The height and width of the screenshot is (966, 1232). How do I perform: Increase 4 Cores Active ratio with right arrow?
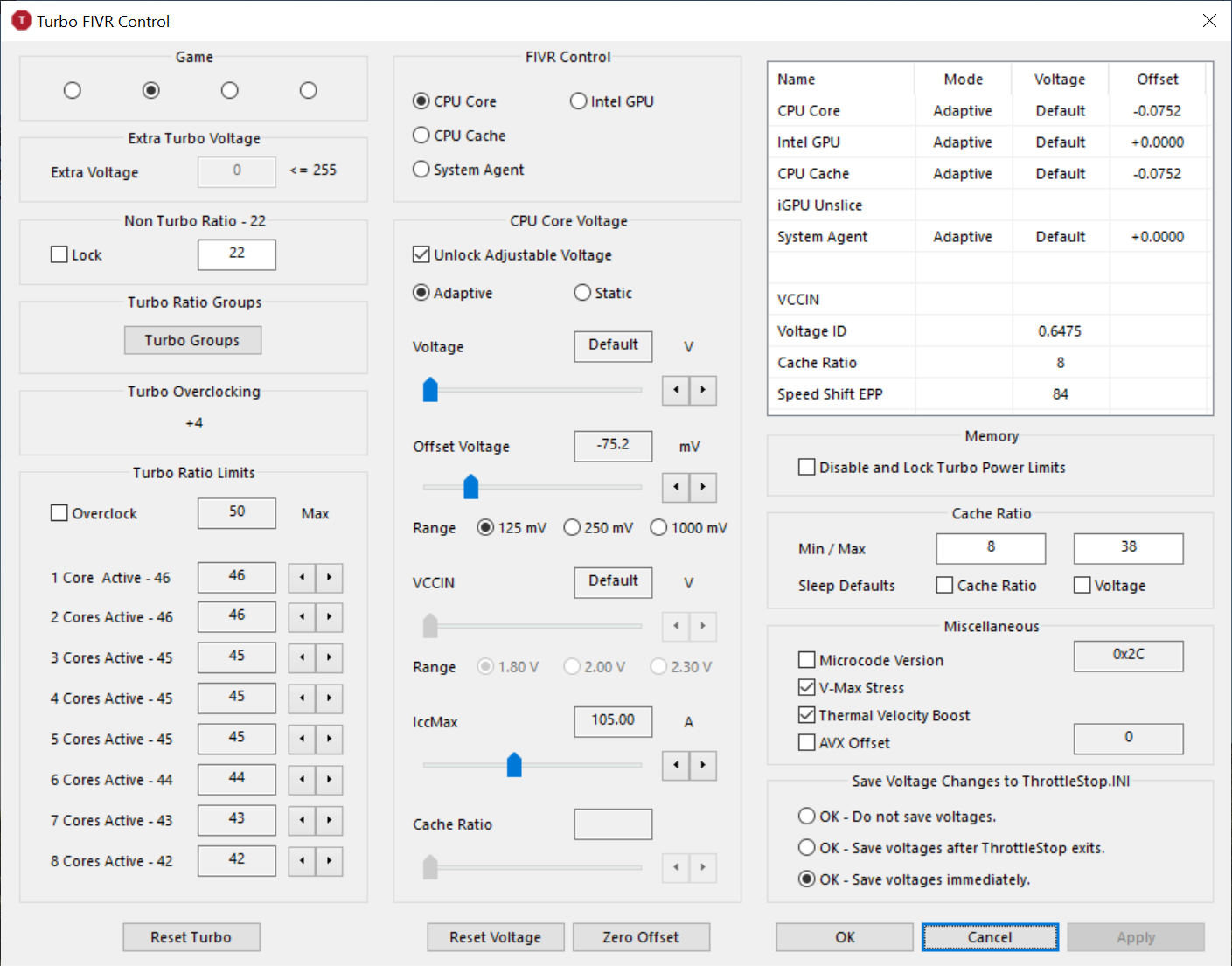329,698
